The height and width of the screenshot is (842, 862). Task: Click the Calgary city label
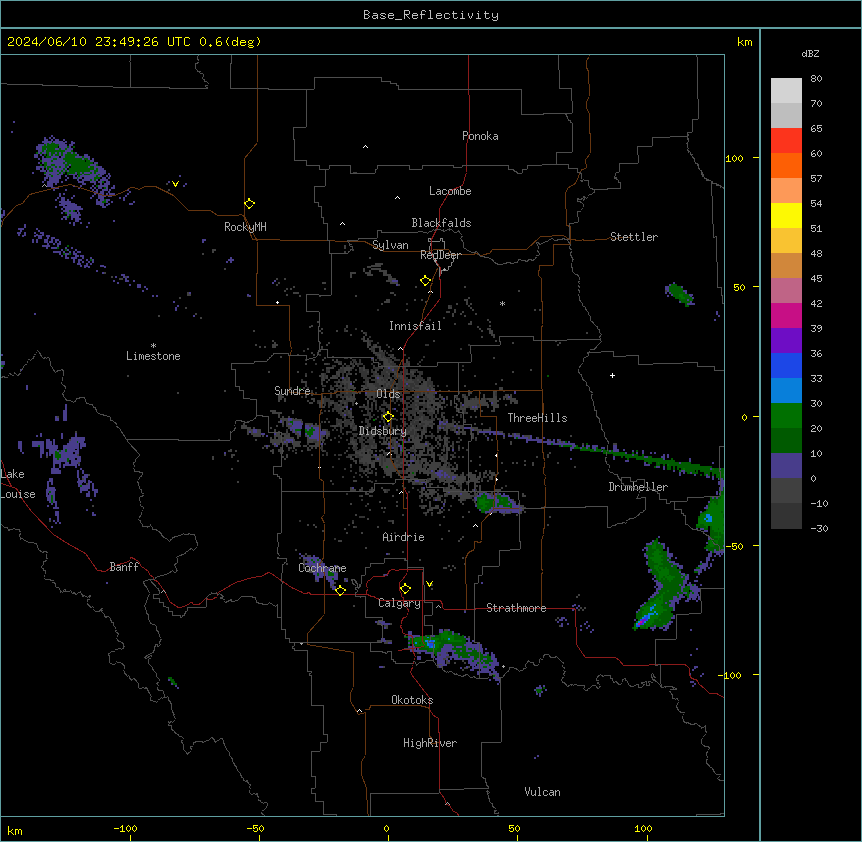coord(399,603)
